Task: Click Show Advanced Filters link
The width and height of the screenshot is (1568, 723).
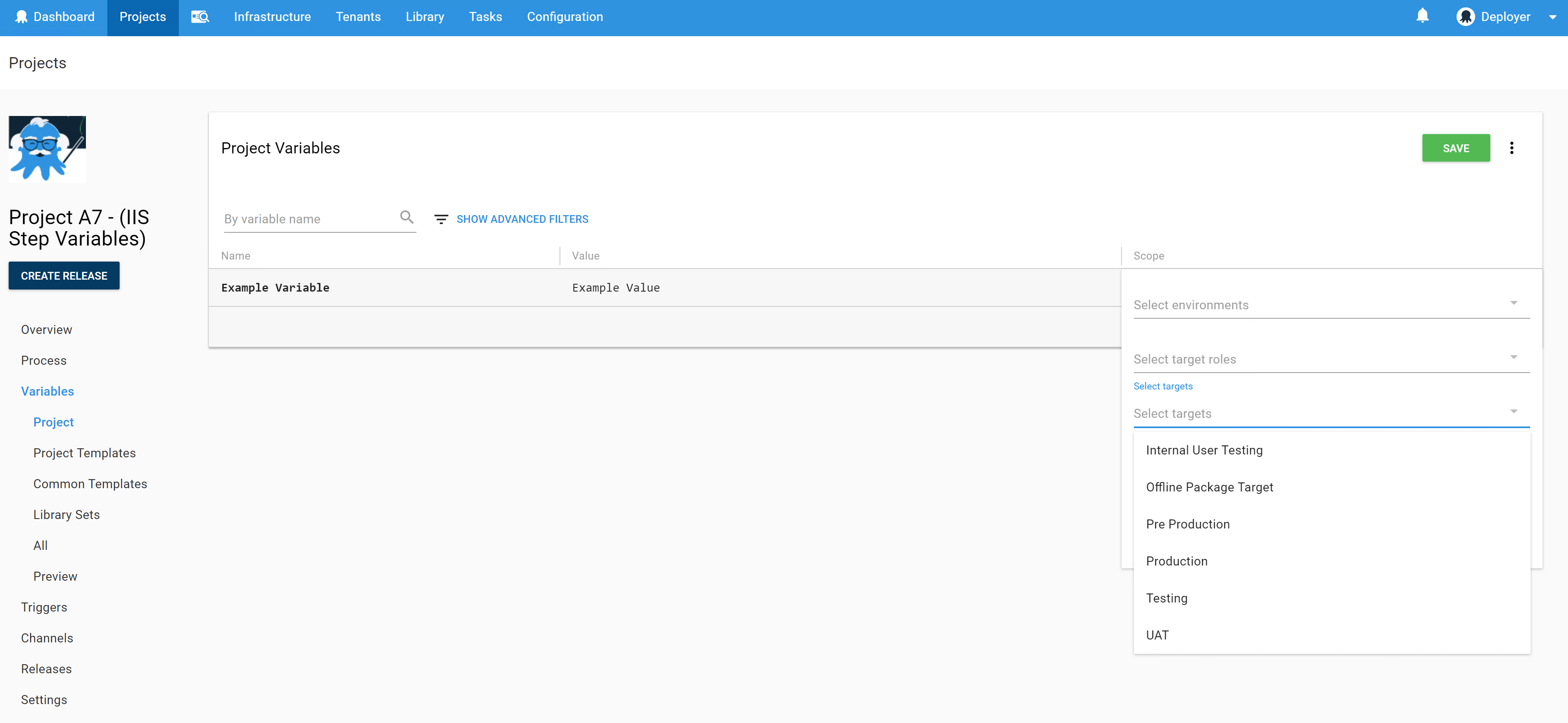Action: [x=522, y=219]
